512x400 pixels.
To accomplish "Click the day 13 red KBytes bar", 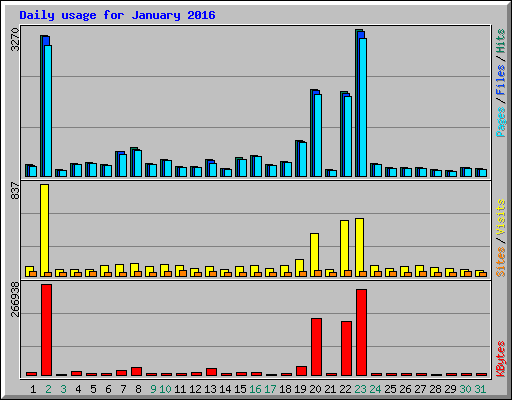I will pyautogui.click(x=212, y=372).
